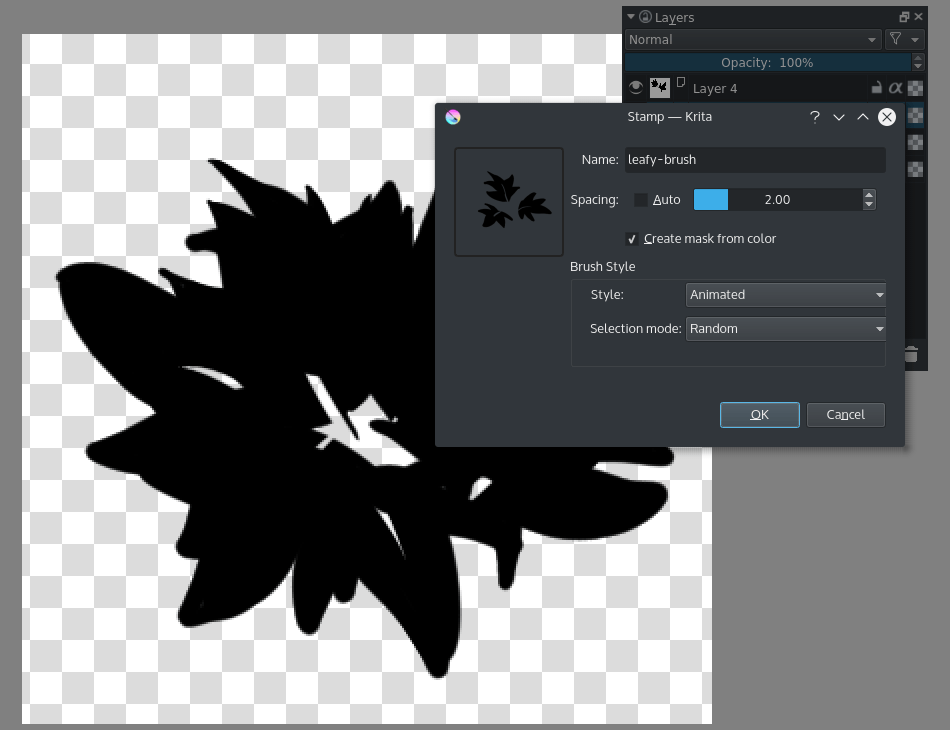Click the filter icon in the Layers panel

tap(893, 39)
